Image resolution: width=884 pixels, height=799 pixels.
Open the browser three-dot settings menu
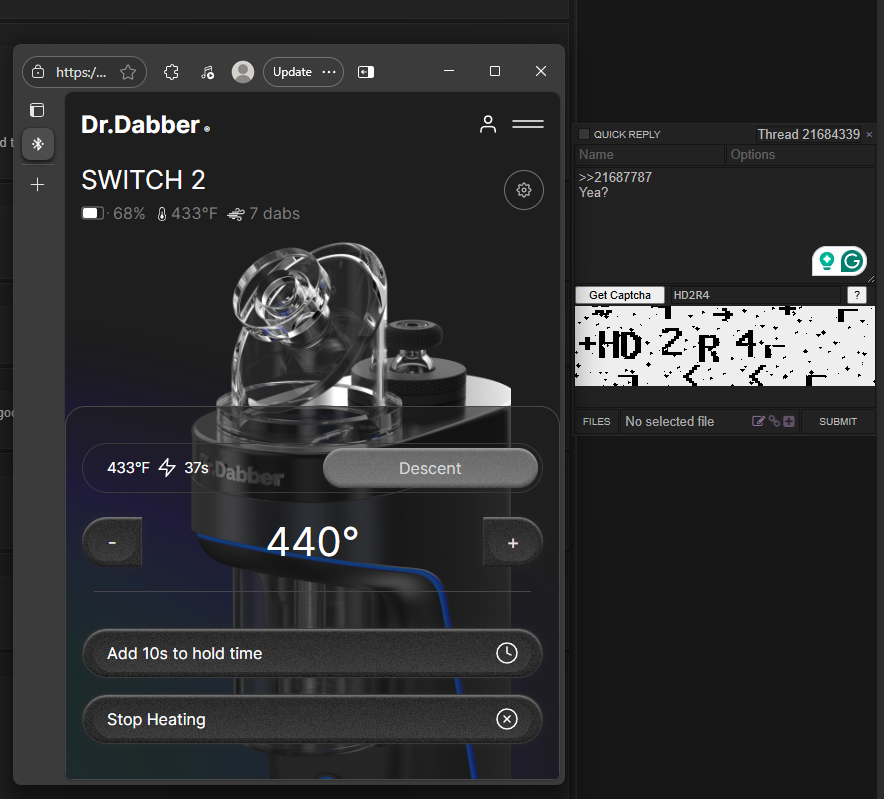pyautogui.click(x=329, y=72)
